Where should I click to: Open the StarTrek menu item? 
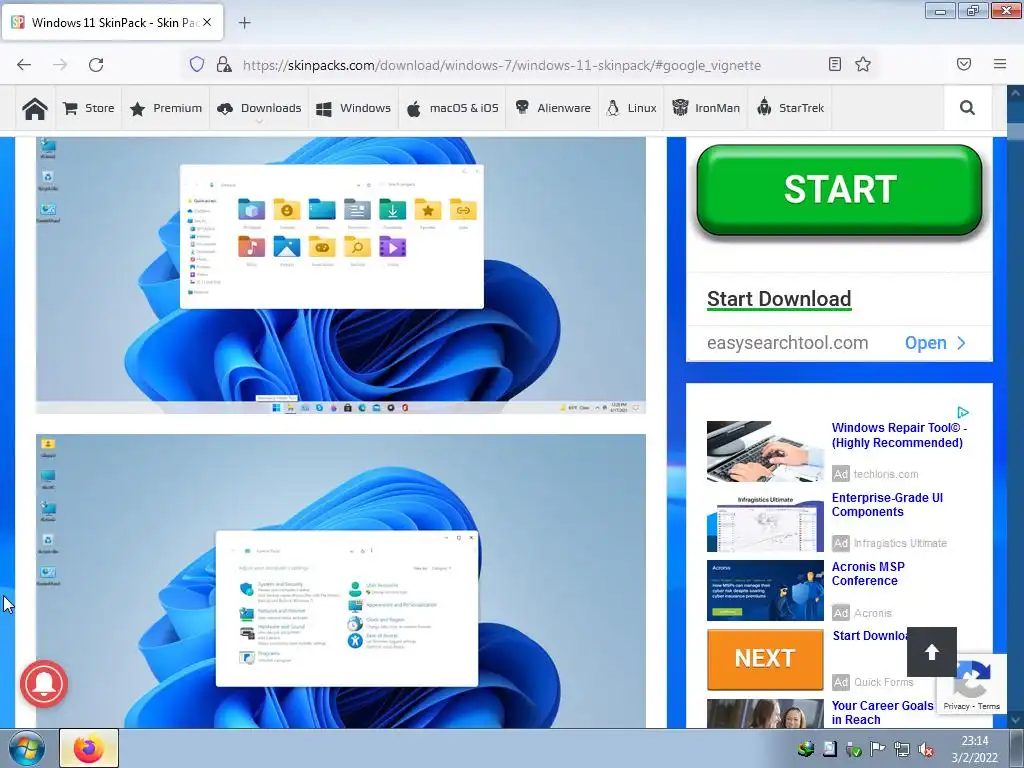pyautogui.click(x=790, y=108)
